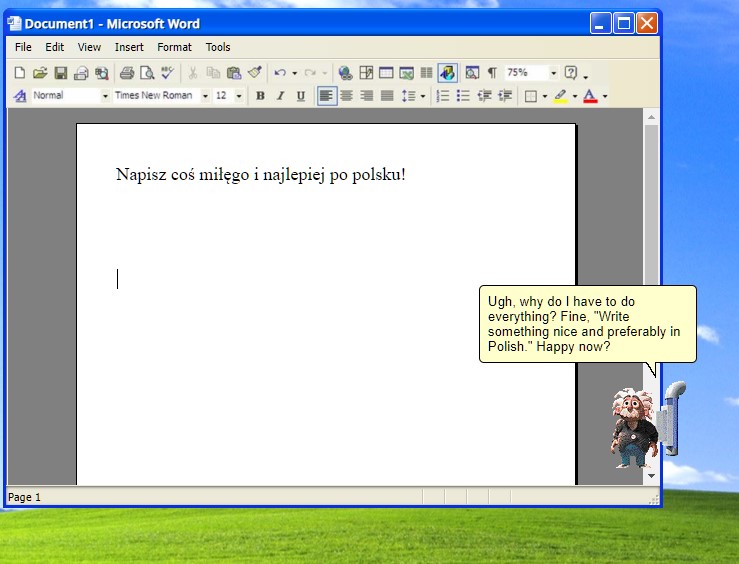The height and width of the screenshot is (564, 739).
Task: Create a new blank document
Action: [19, 73]
